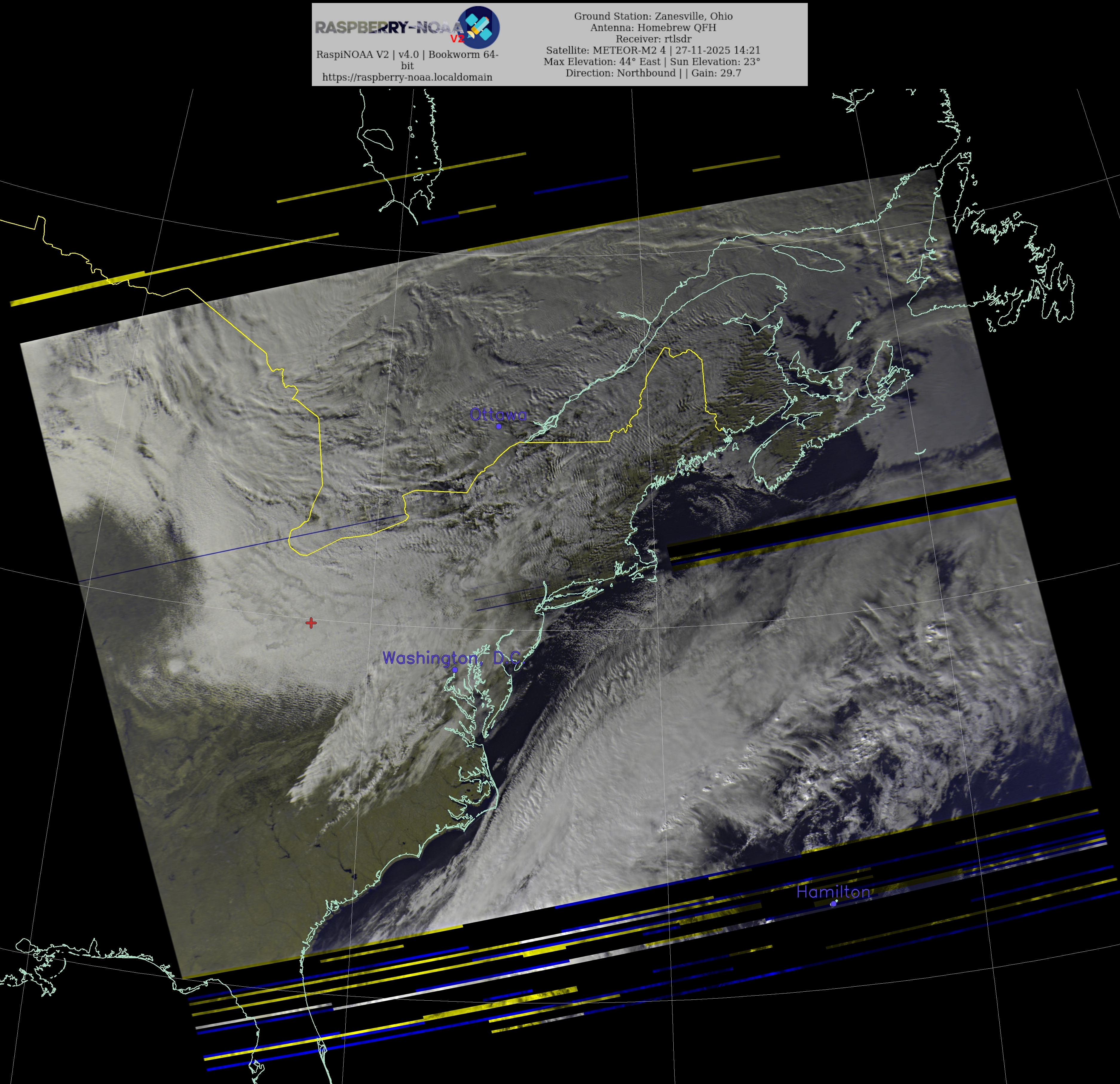Click the Receiver rtlsdr text

[653, 39]
